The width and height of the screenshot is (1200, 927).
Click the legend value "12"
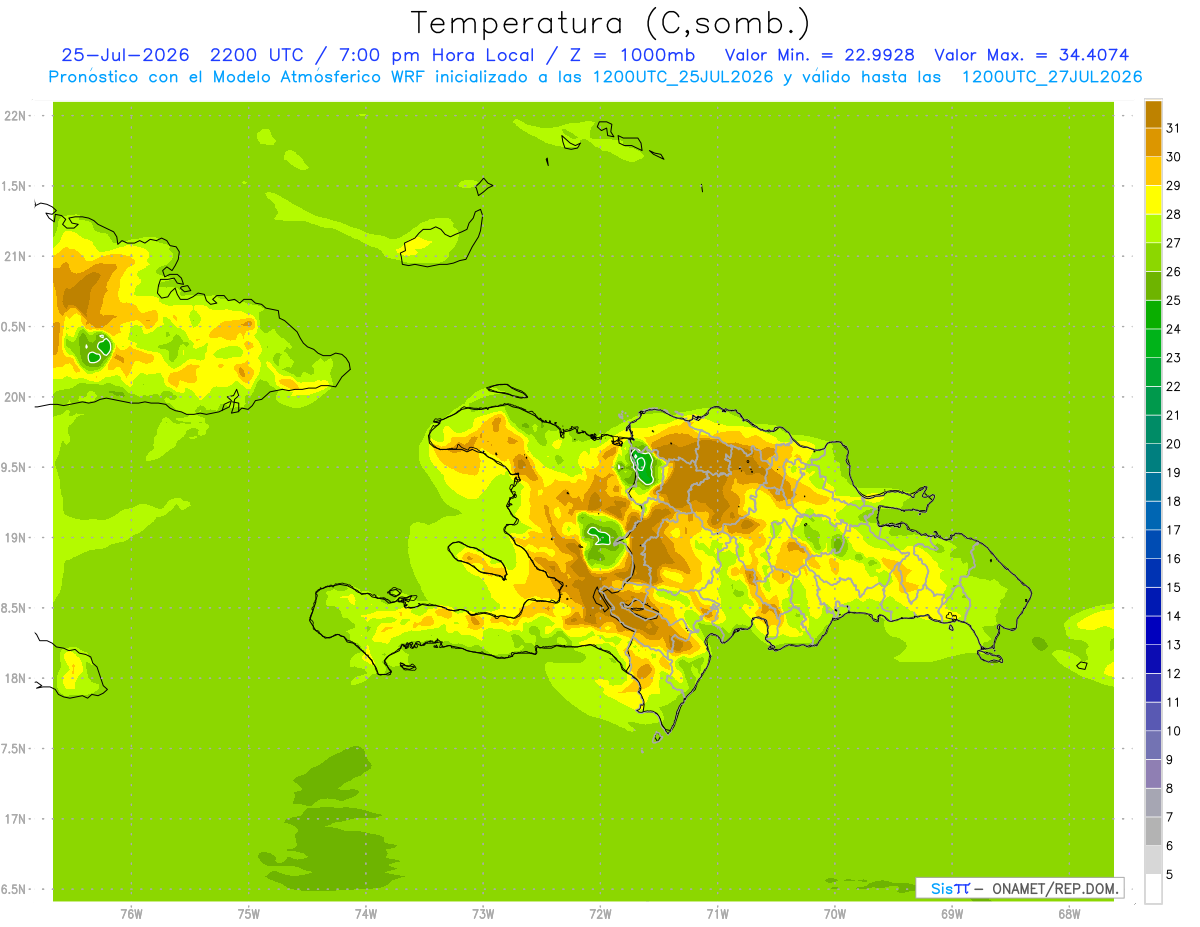[1173, 674]
